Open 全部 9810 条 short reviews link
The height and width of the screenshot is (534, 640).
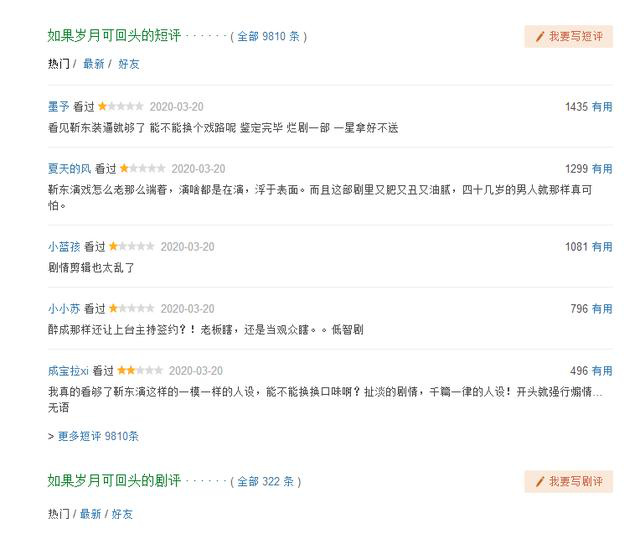[x=269, y=36]
